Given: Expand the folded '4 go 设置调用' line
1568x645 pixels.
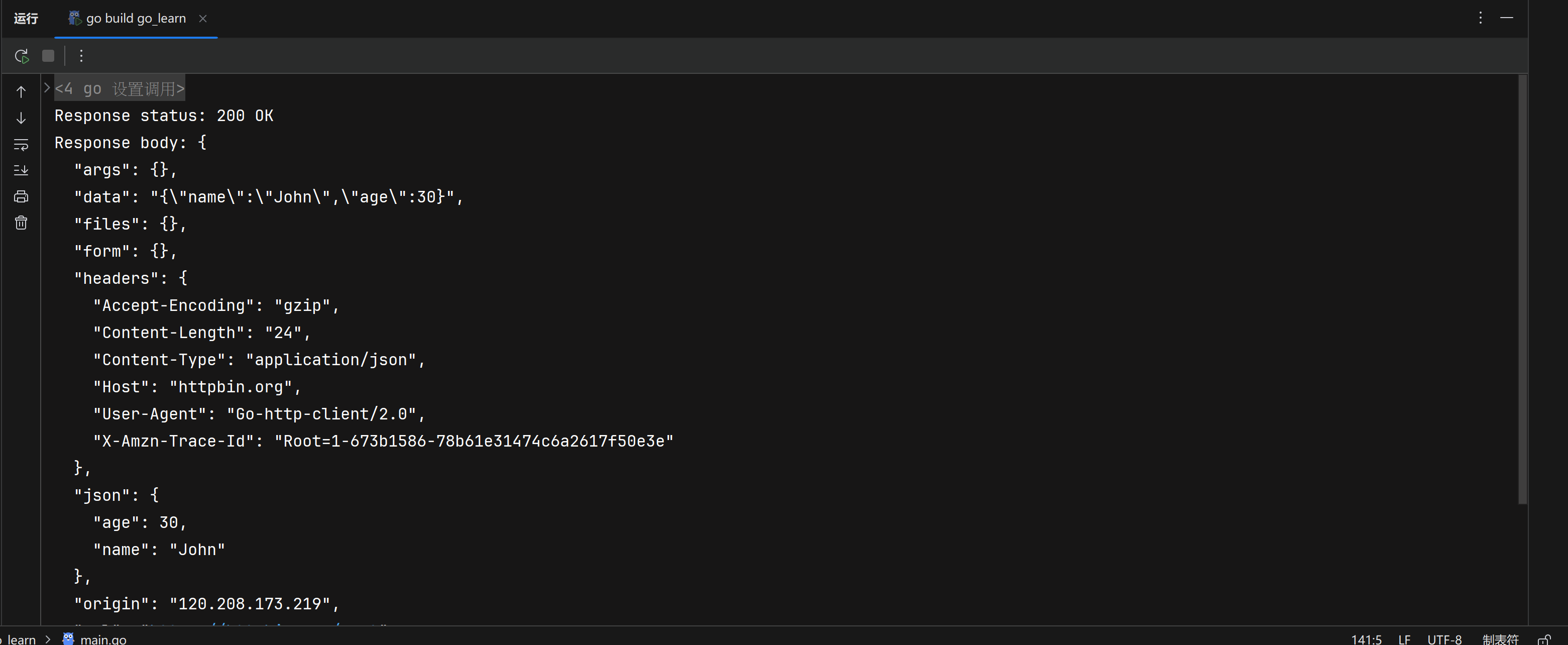Looking at the screenshot, I should point(47,88).
